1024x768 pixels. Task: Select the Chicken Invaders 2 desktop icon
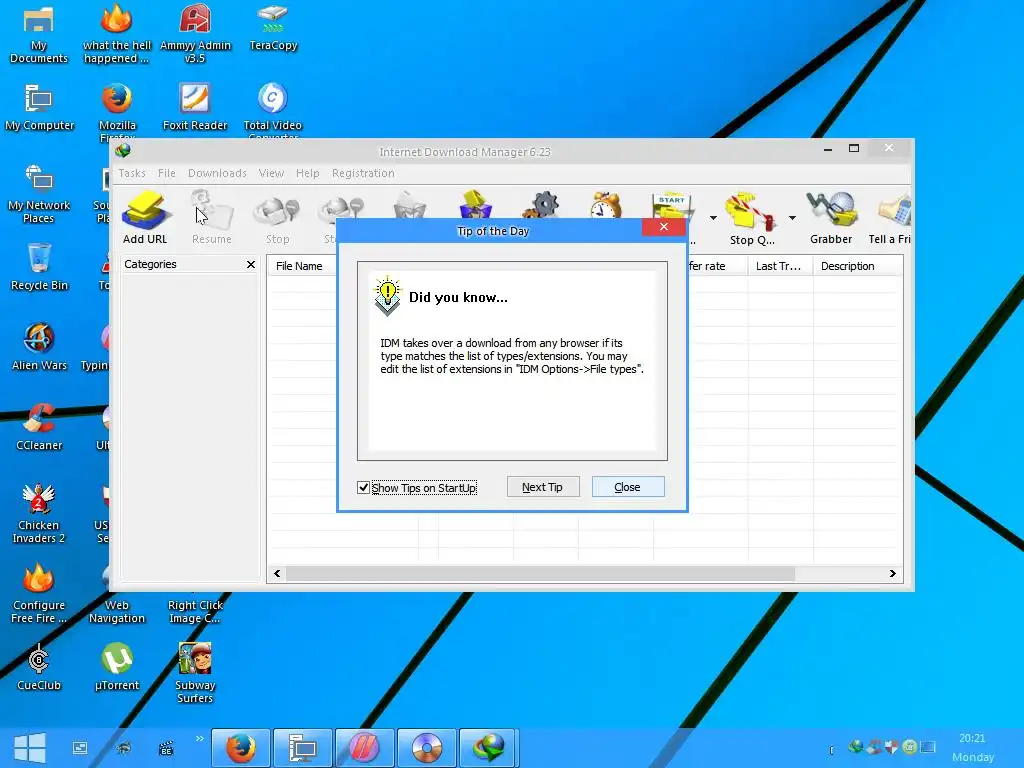click(x=39, y=514)
